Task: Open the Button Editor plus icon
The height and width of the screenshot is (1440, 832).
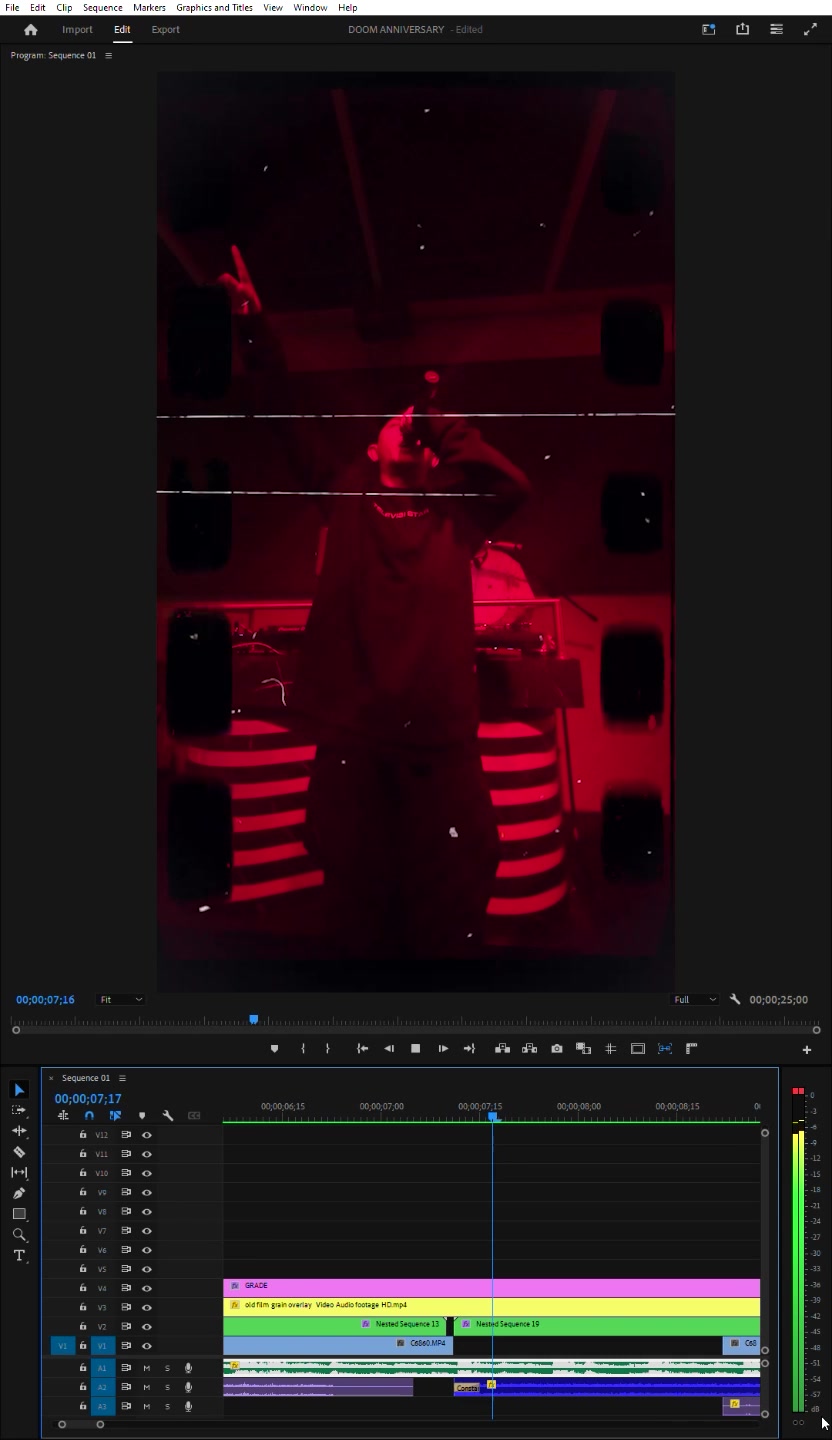Action: (x=807, y=1050)
